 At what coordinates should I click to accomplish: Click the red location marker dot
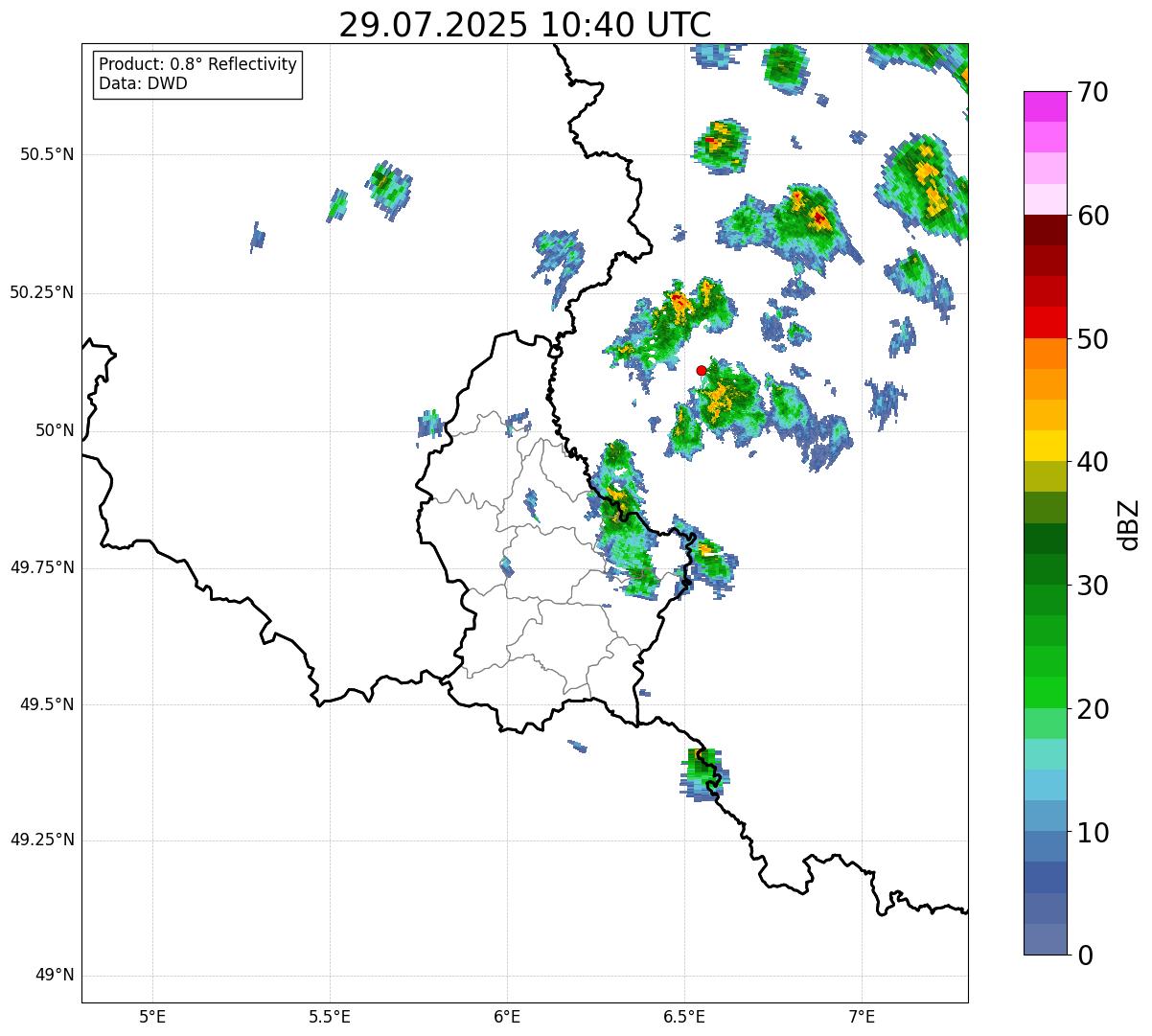702,370
